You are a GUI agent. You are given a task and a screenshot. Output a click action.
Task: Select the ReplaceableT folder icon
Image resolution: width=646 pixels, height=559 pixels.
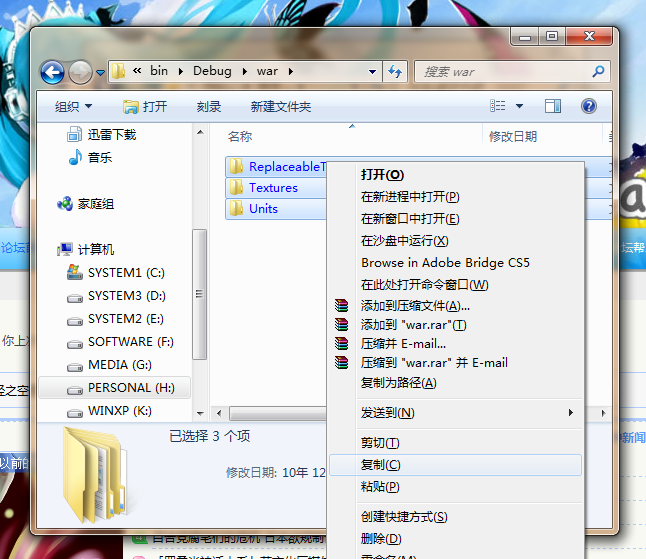pyautogui.click(x=236, y=166)
